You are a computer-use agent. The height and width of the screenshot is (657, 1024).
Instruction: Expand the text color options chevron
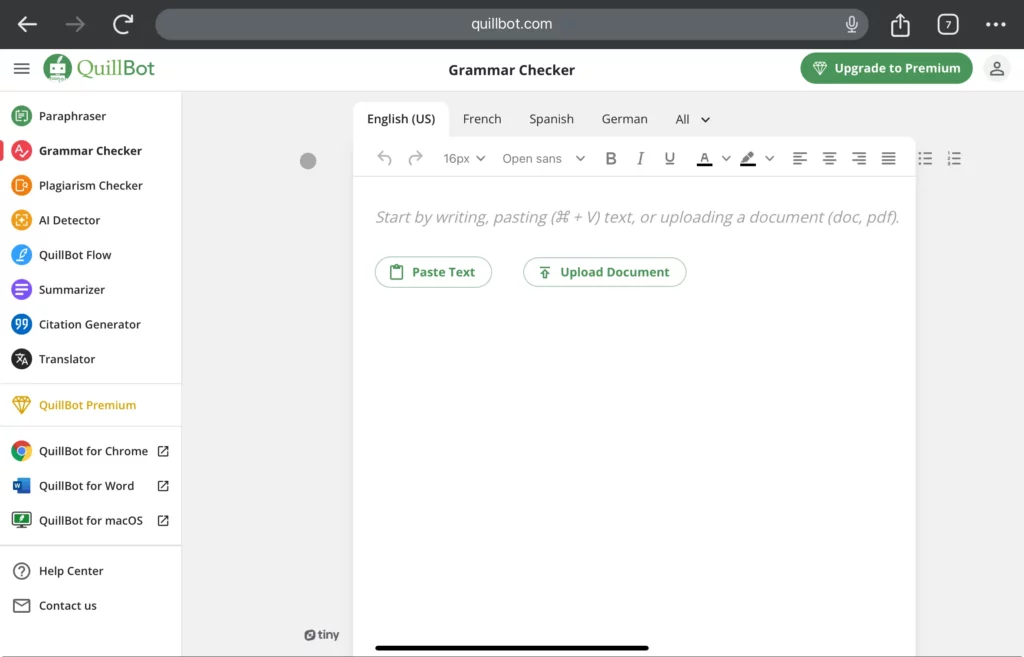click(726, 159)
